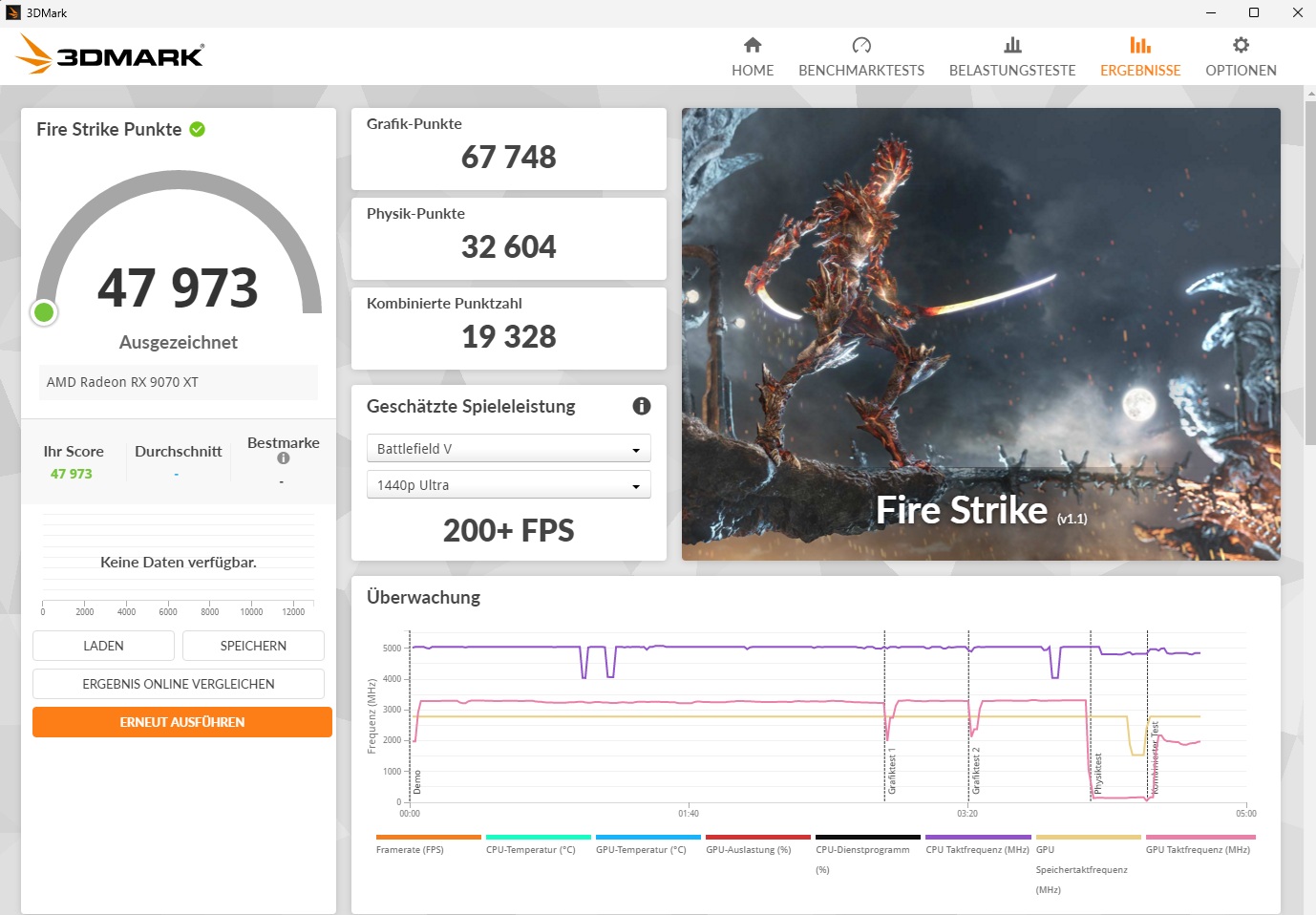Click the info icon beside Geschätzte Spieleleistung
The width and height of the screenshot is (1316, 915).
coord(642,406)
